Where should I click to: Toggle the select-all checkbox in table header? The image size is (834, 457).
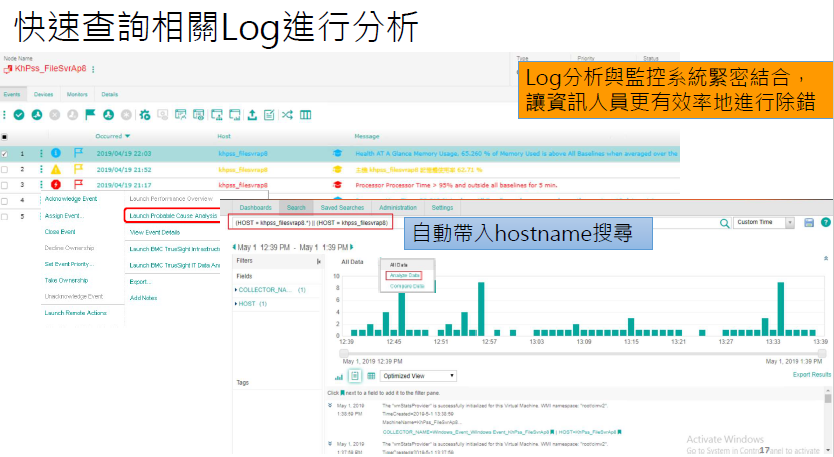point(4,137)
